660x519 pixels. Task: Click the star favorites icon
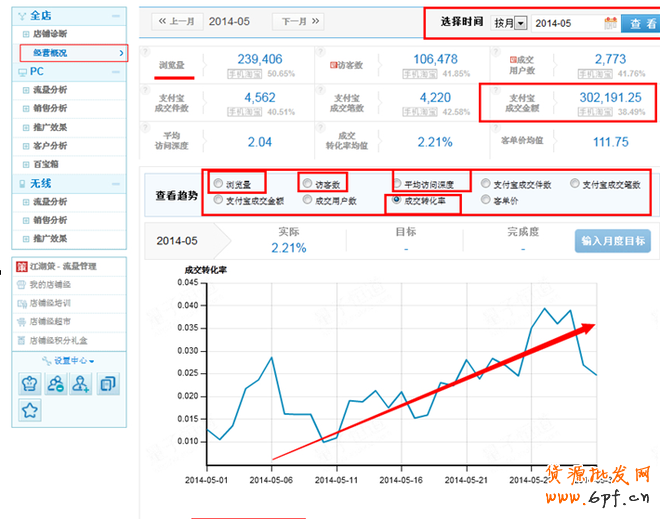point(29,410)
